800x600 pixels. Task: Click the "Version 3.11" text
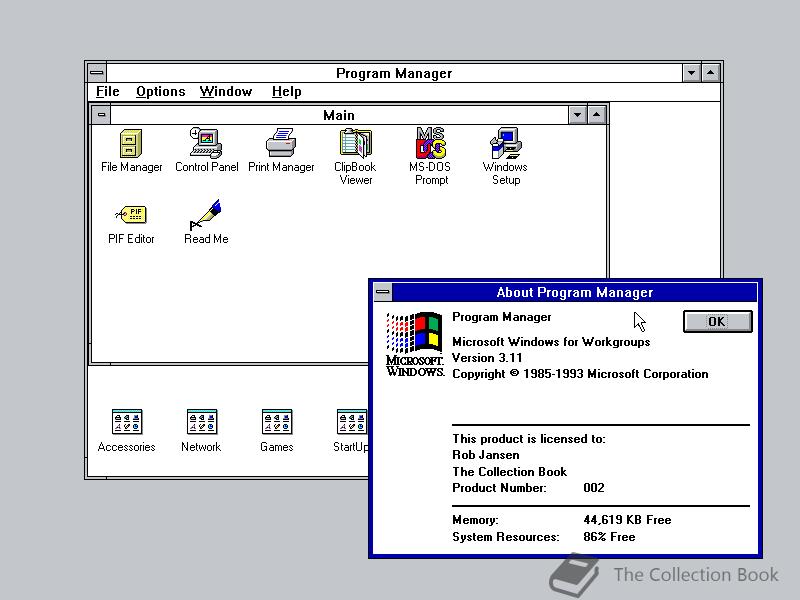(487, 358)
